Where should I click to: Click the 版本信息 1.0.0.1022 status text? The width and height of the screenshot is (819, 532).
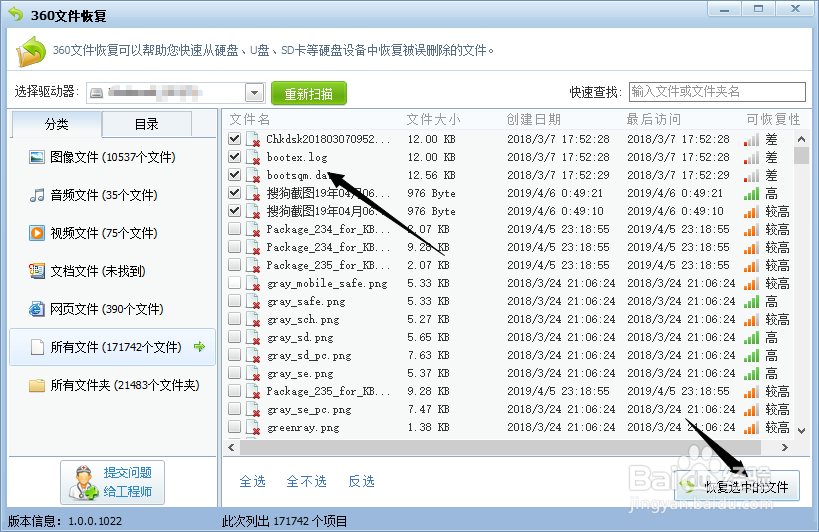point(65,521)
